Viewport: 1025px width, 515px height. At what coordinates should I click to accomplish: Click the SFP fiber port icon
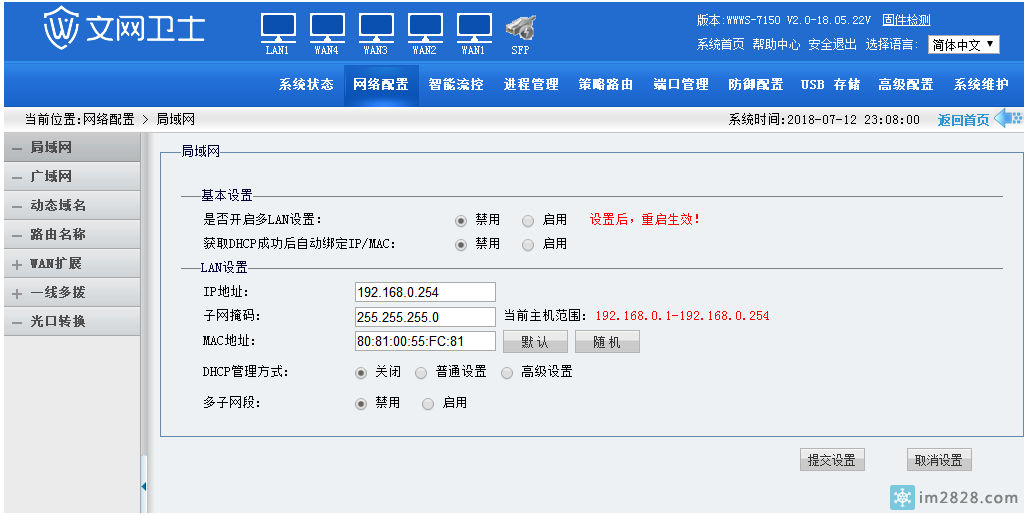pyautogui.click(x=520, y=28)
